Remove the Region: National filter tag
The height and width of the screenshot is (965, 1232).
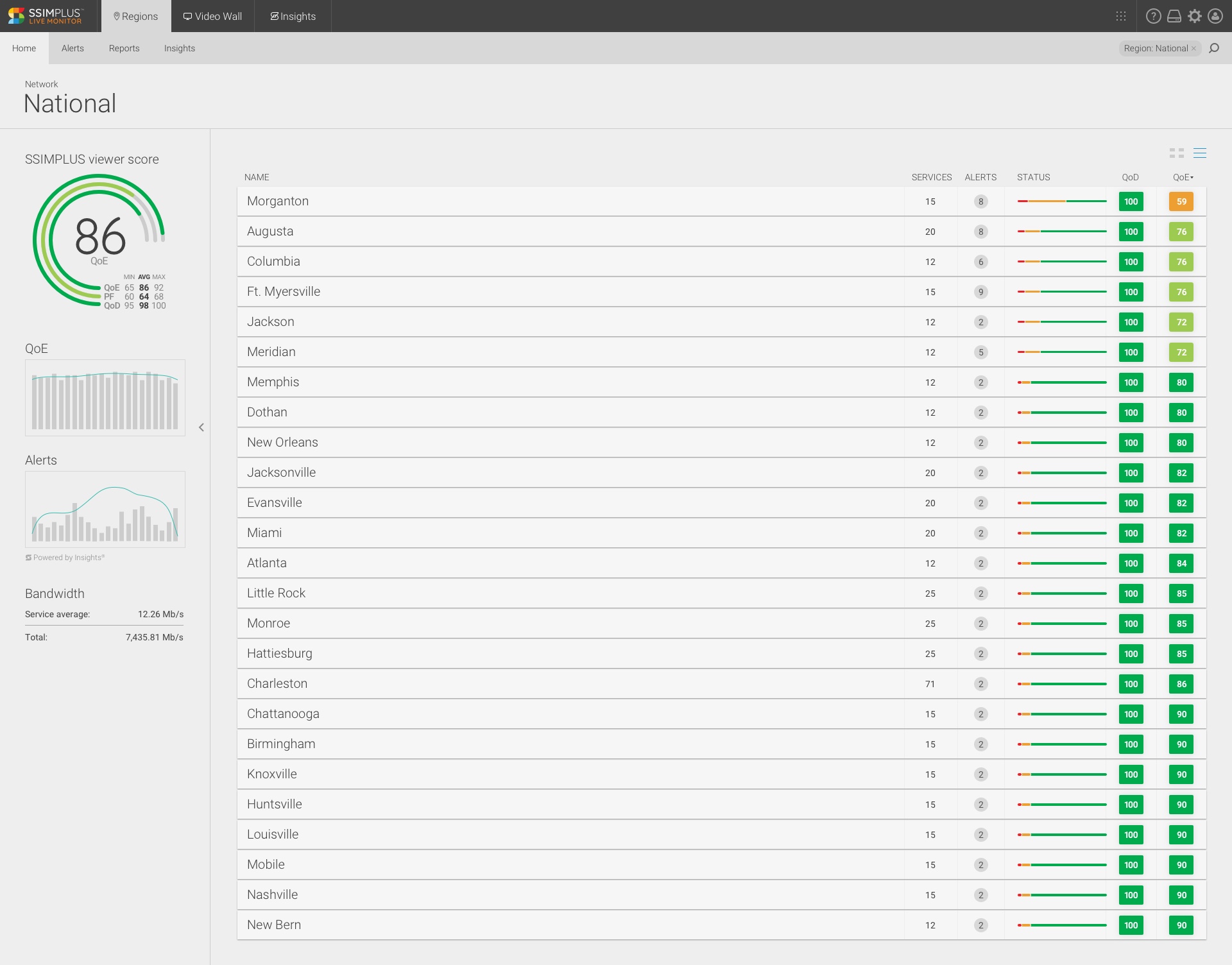[x=1193, y=49]
